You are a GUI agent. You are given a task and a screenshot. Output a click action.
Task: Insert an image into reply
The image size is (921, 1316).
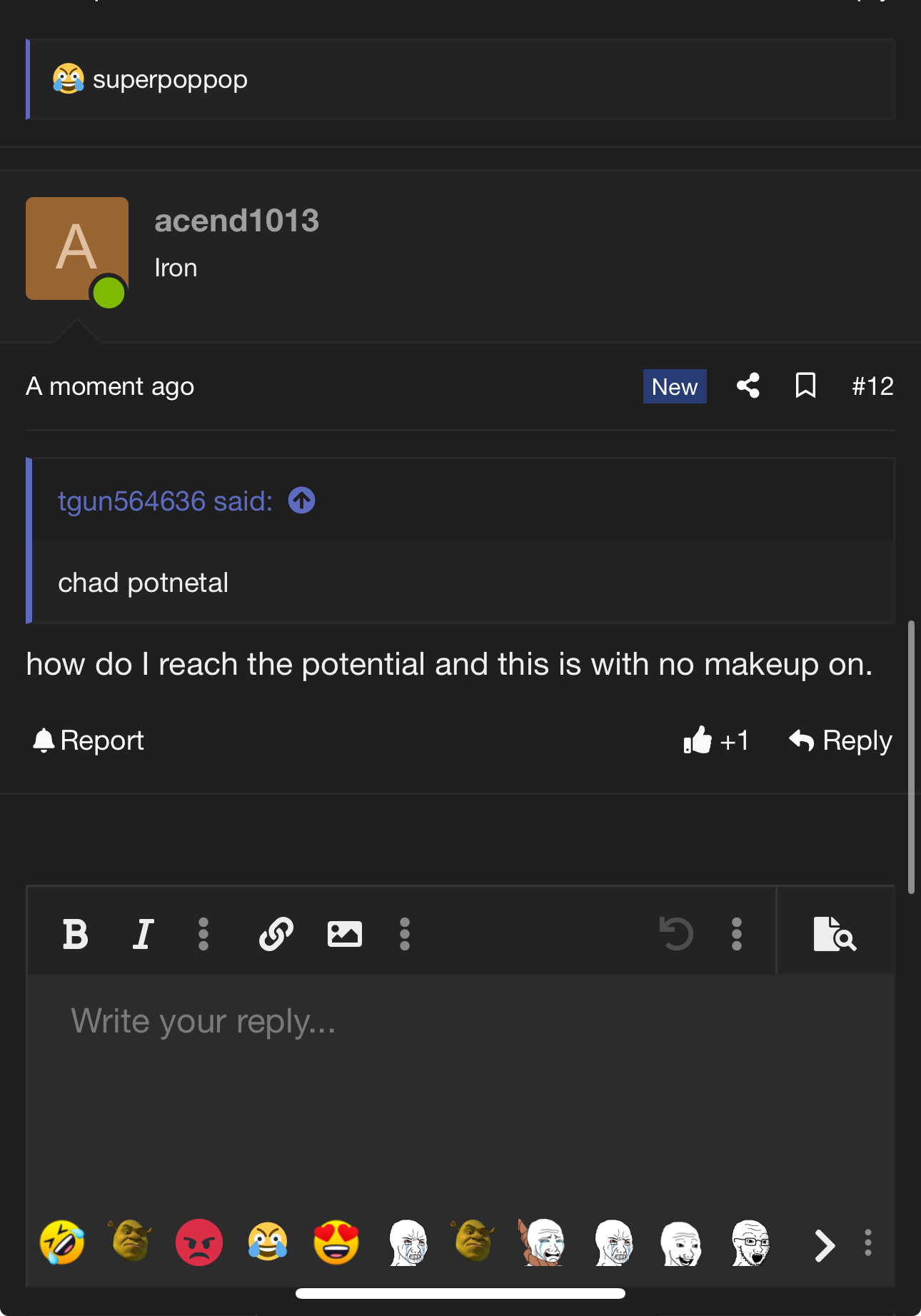(345, 934)
